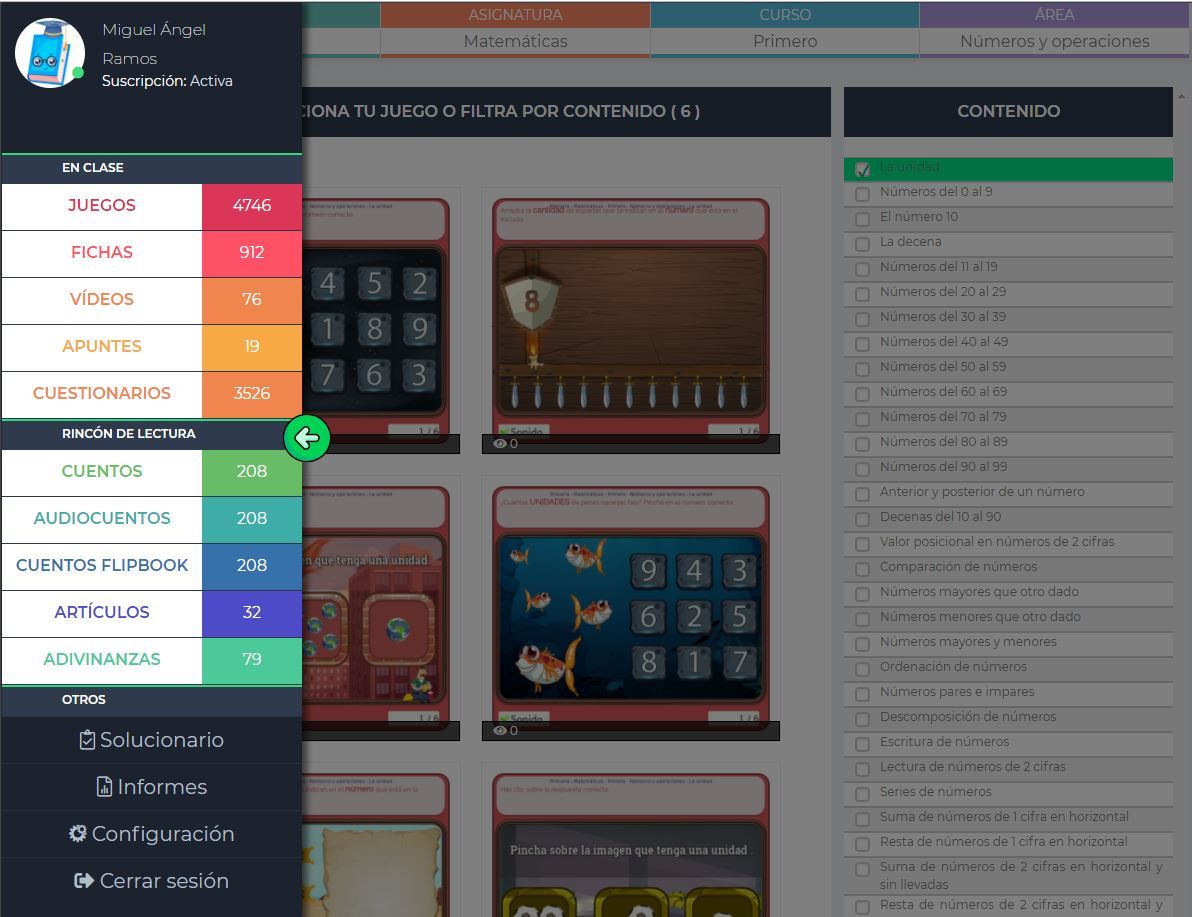
Task: Click the eye views icon under the fish game
Action: (499, 731)
